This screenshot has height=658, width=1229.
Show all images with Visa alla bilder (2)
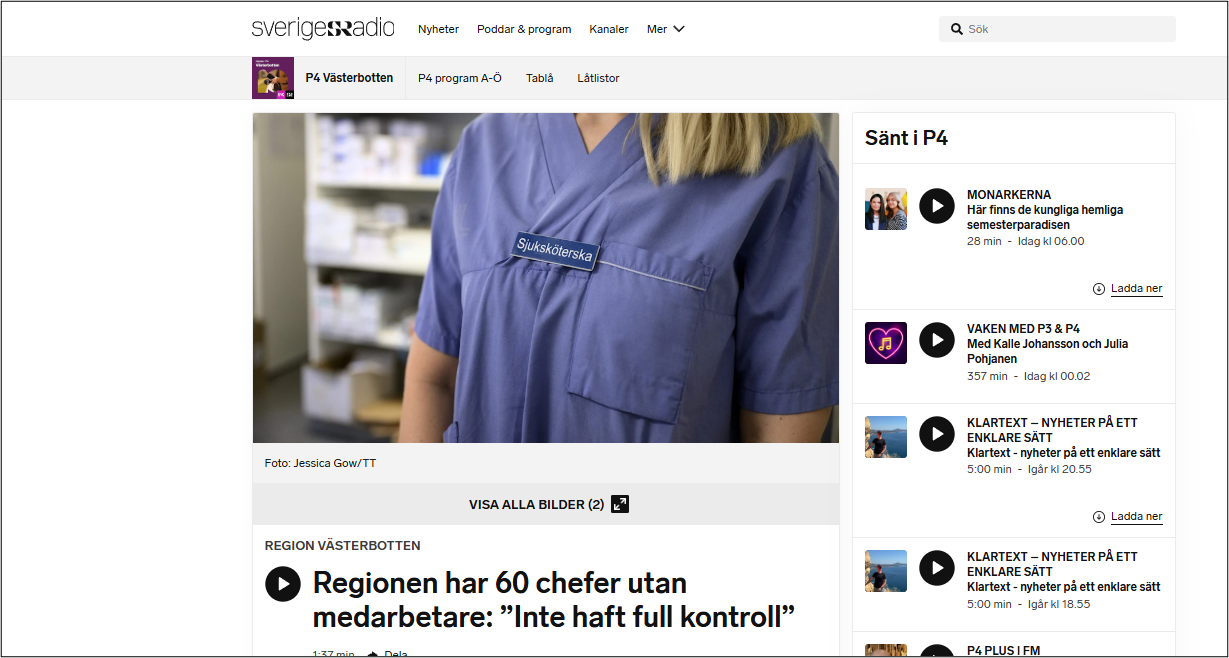(x=548, y=505)
